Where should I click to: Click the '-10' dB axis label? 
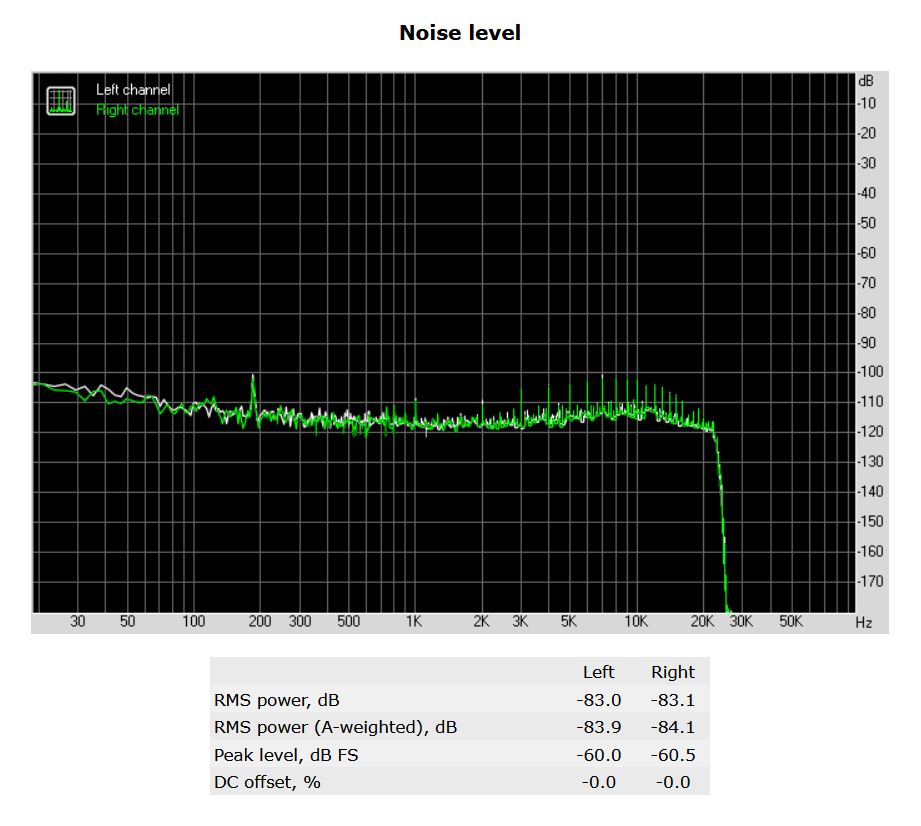(x=867, y=104)
